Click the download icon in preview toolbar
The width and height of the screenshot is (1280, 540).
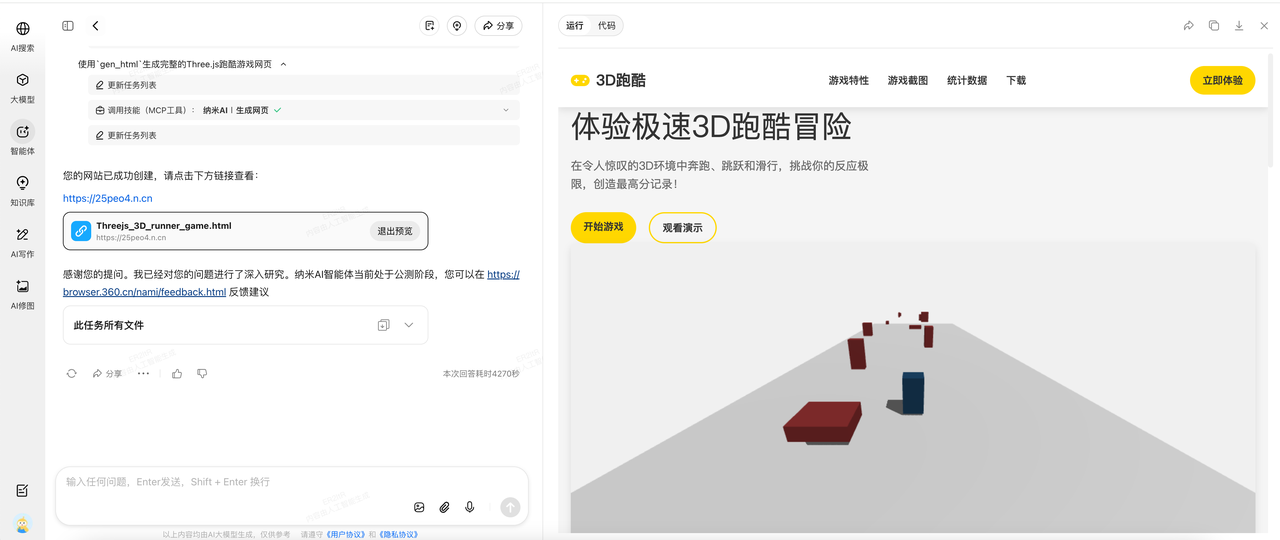click(x=1239, y=26)
